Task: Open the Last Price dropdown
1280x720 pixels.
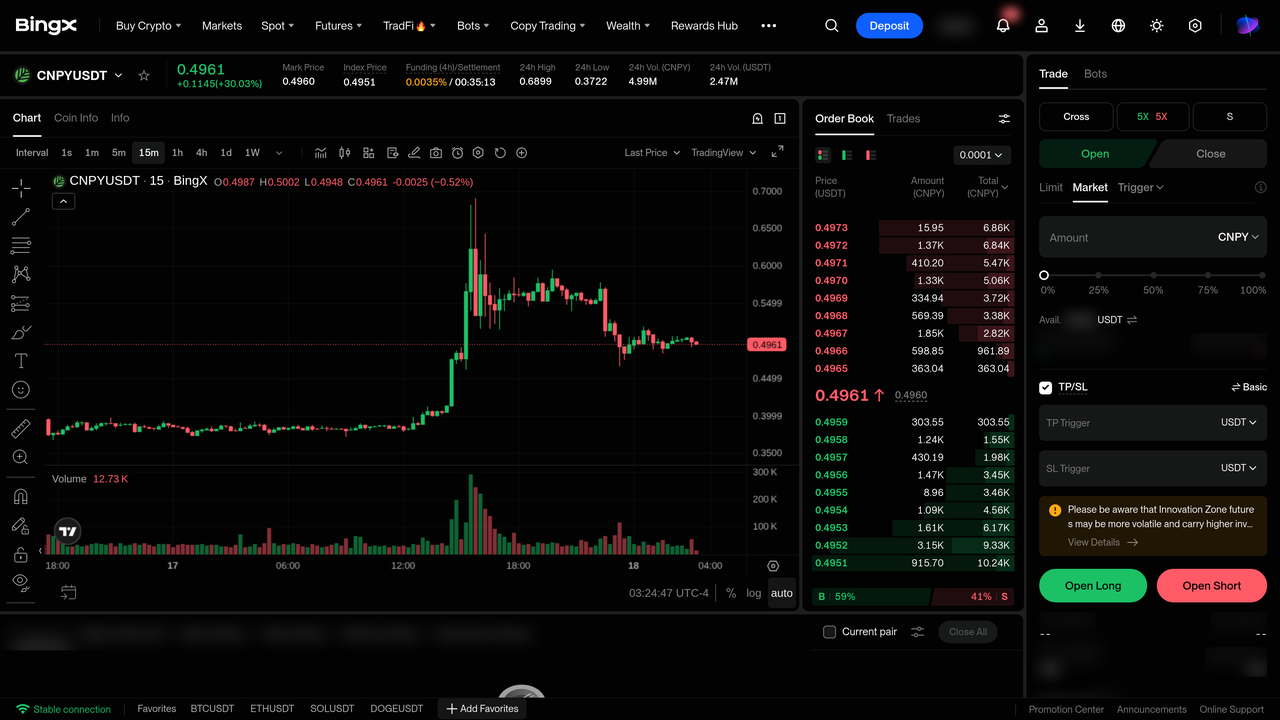Action: 652,153
